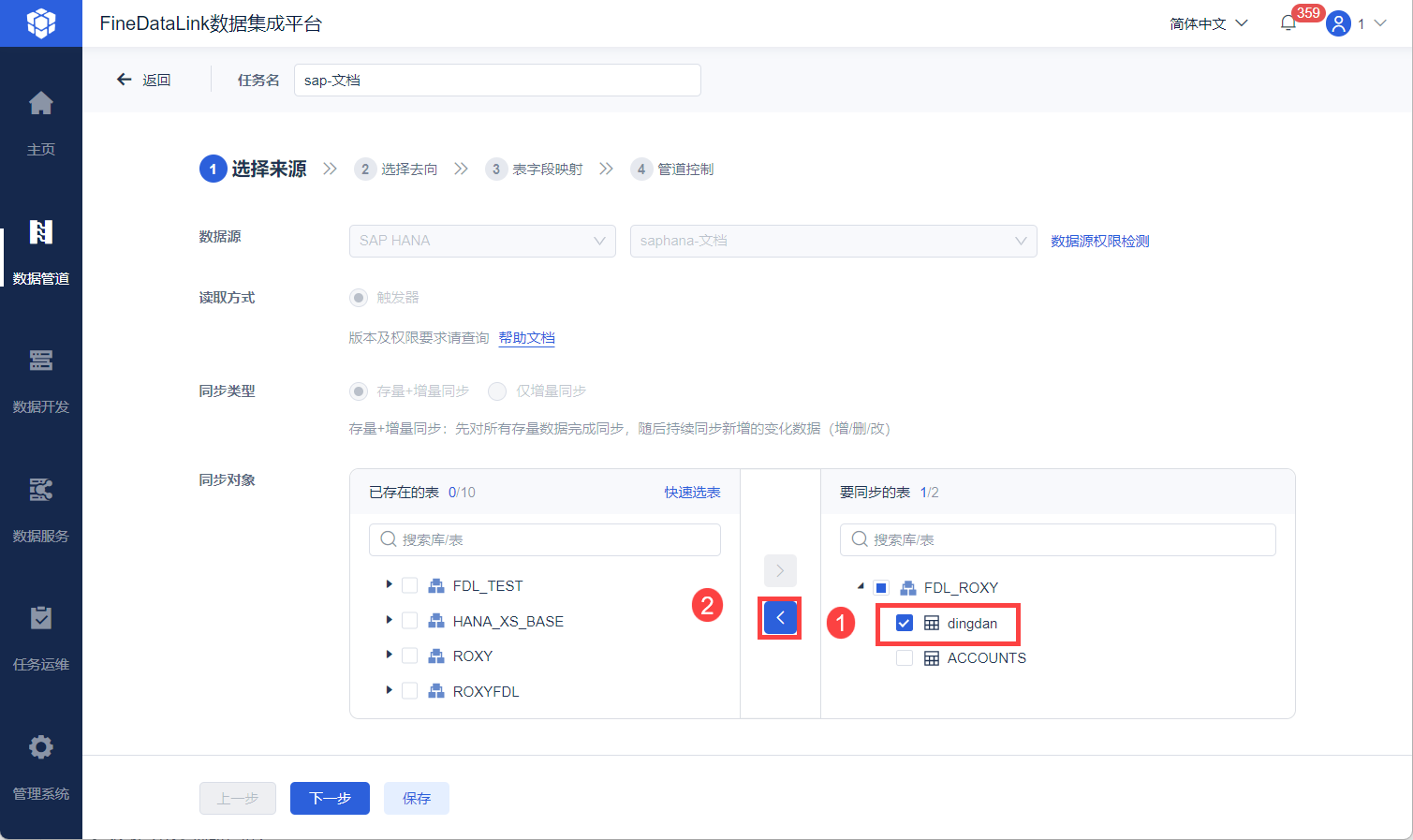Click the dingdan table icon

click(932, 623)
